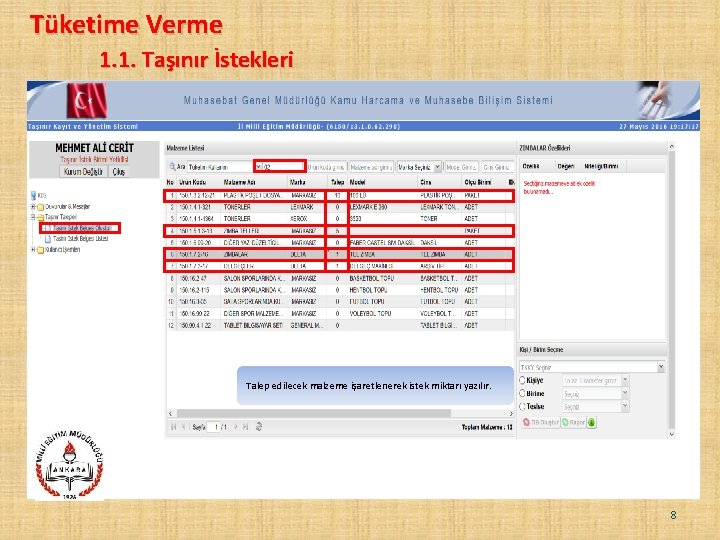
Task: Open Taşınır İstek Belgesi Listesi tree item
Action: coord(77,239)
